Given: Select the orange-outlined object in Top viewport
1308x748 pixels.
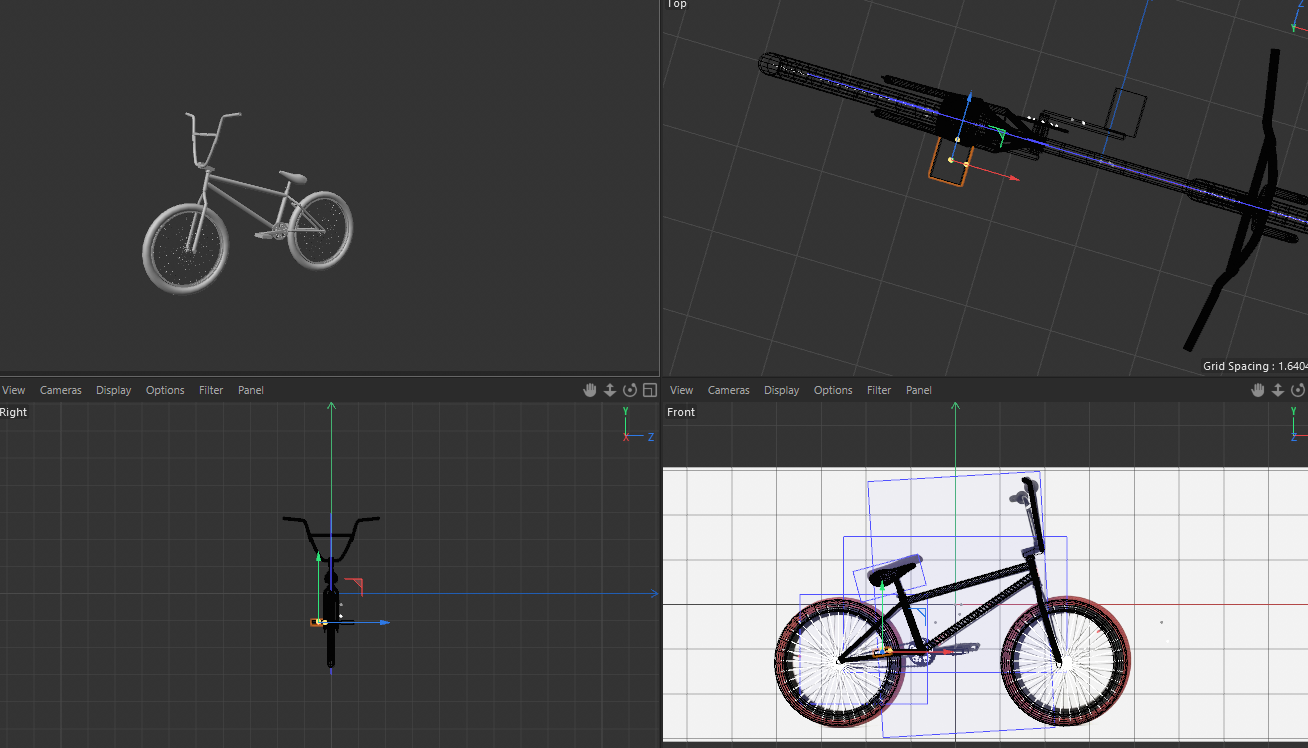Looking at the screenshot, I should [949, 161].
